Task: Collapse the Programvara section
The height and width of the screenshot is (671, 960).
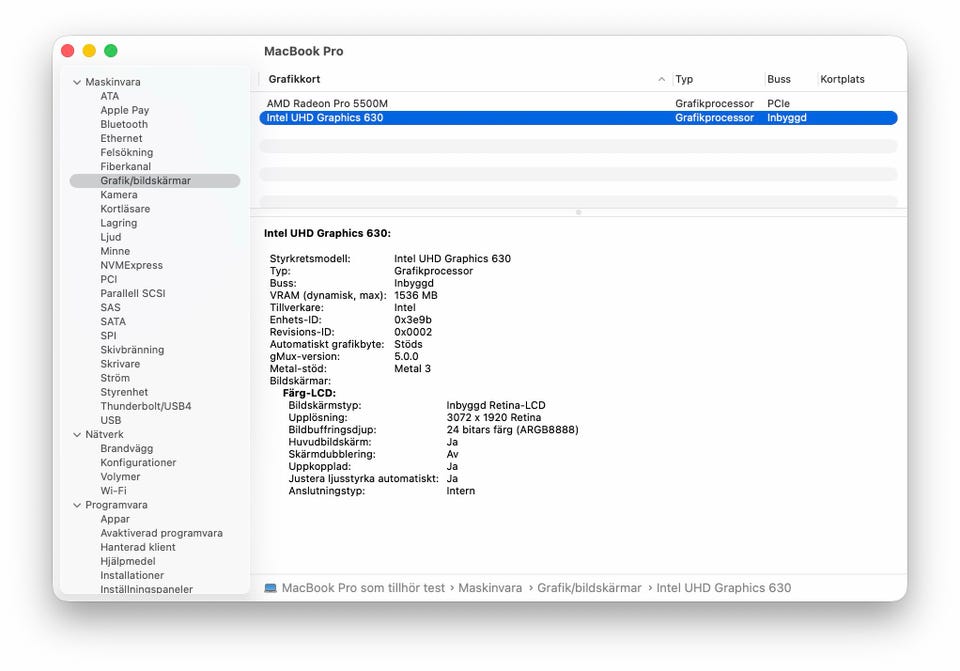Action: [x=77, y=505]
